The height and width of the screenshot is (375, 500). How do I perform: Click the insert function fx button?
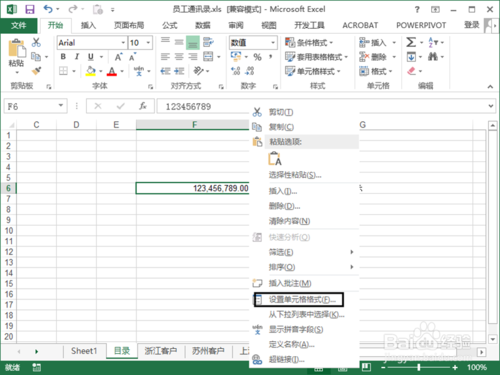(143, 106)
